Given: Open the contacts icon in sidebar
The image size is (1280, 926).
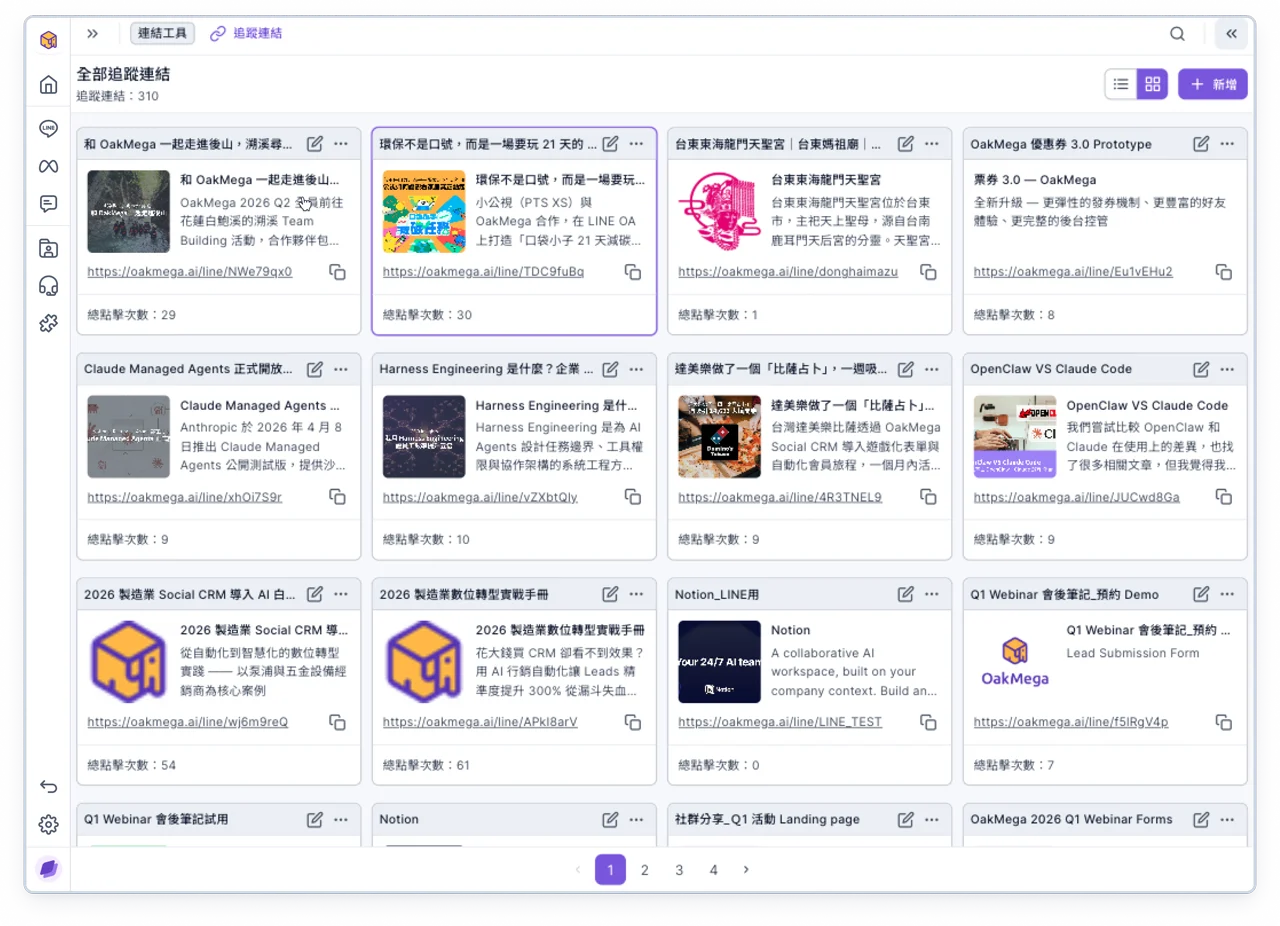Looking at the screenshot, I should [x=48, y=248].
